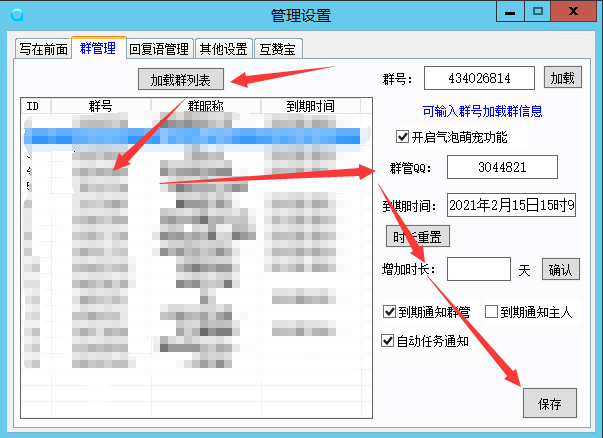Image resolution: width=603 pixels, height=438 pixels.
Task: Click the 到期时间 date field
Action: [x=511, y=206]
